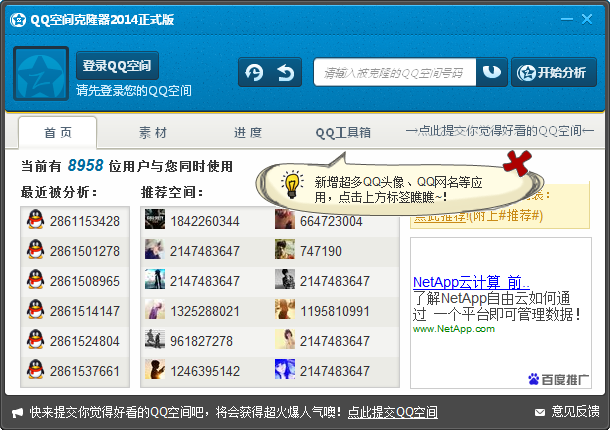Click recently analyzed number 2861537661
This screenshot has width=610, height=430.
[x=85, y=371]
